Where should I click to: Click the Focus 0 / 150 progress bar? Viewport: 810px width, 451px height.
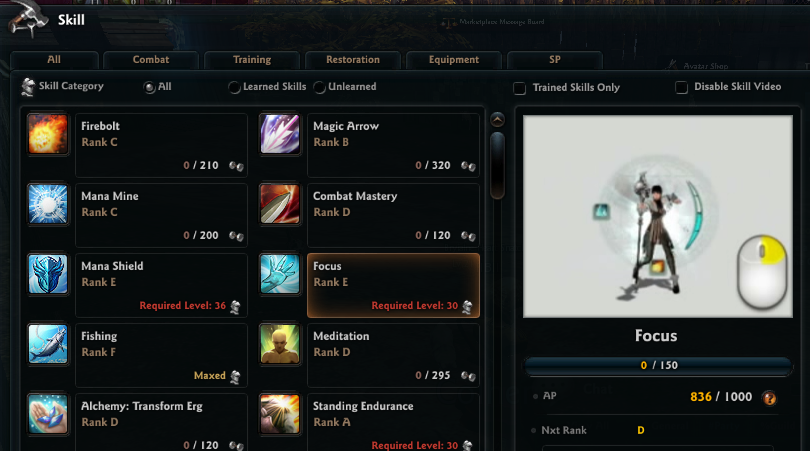[658, 365]
